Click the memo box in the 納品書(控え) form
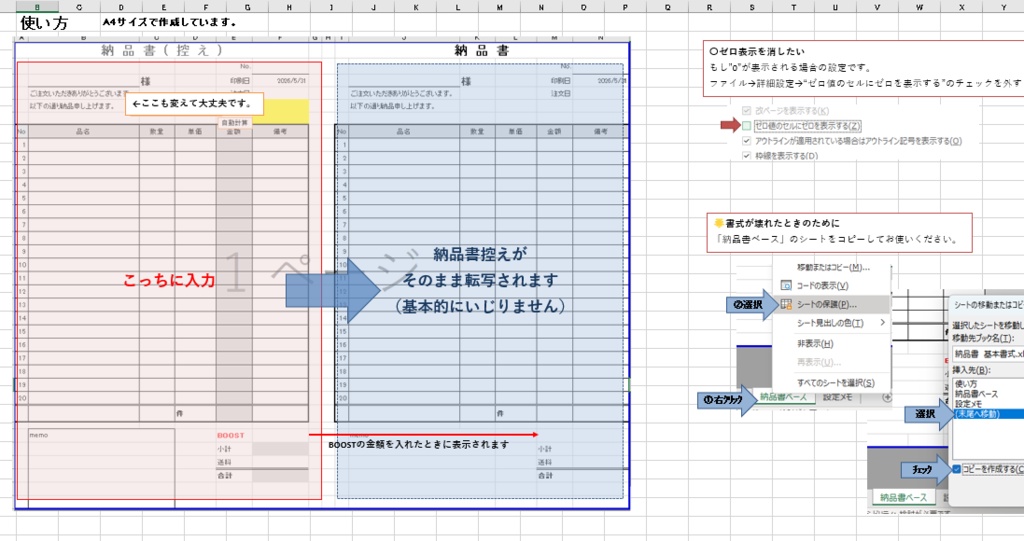 coord(101,464)
